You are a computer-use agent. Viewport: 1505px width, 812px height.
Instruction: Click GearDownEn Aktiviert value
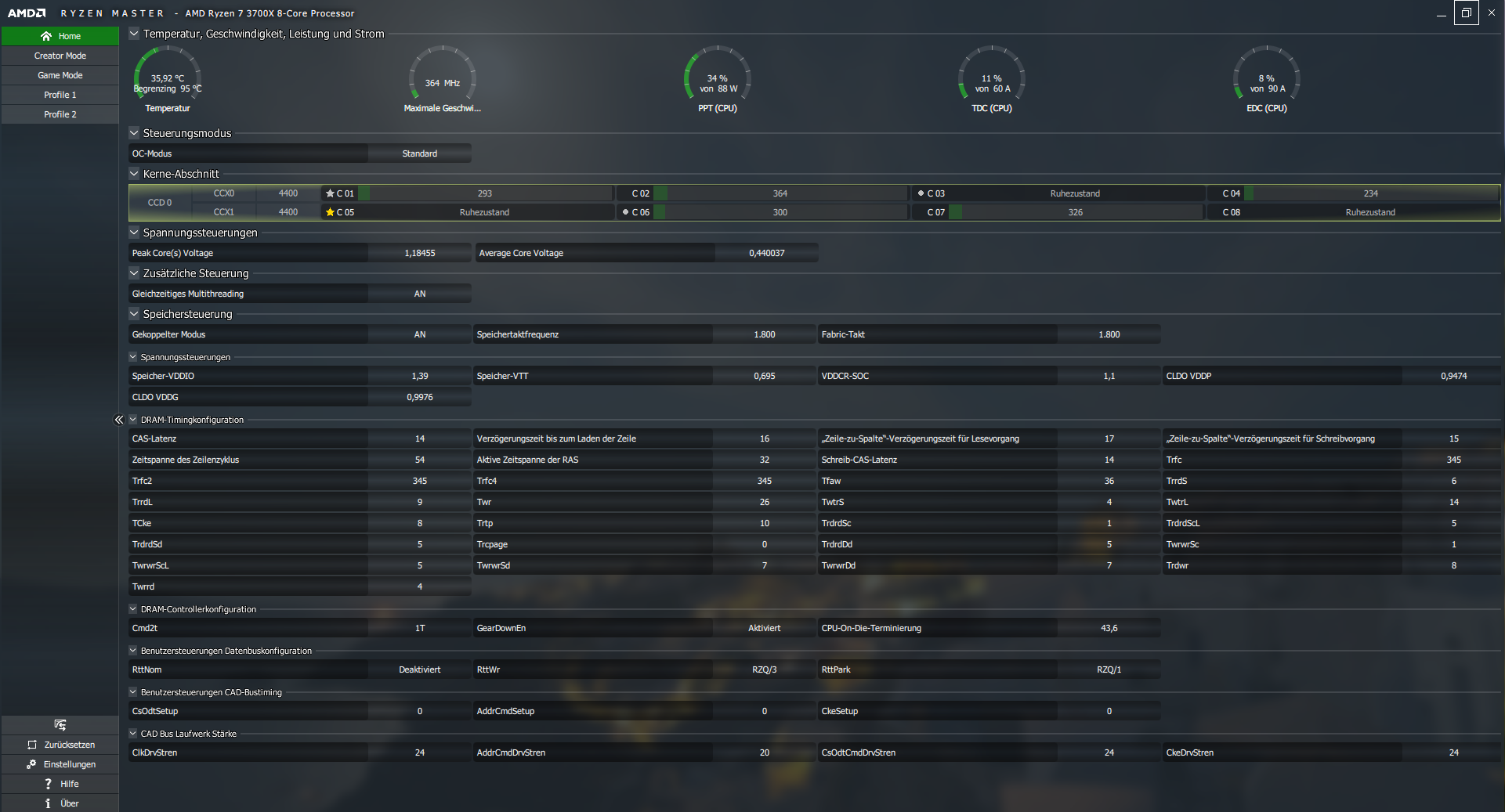pyautogui.click(x=765, y=628)
